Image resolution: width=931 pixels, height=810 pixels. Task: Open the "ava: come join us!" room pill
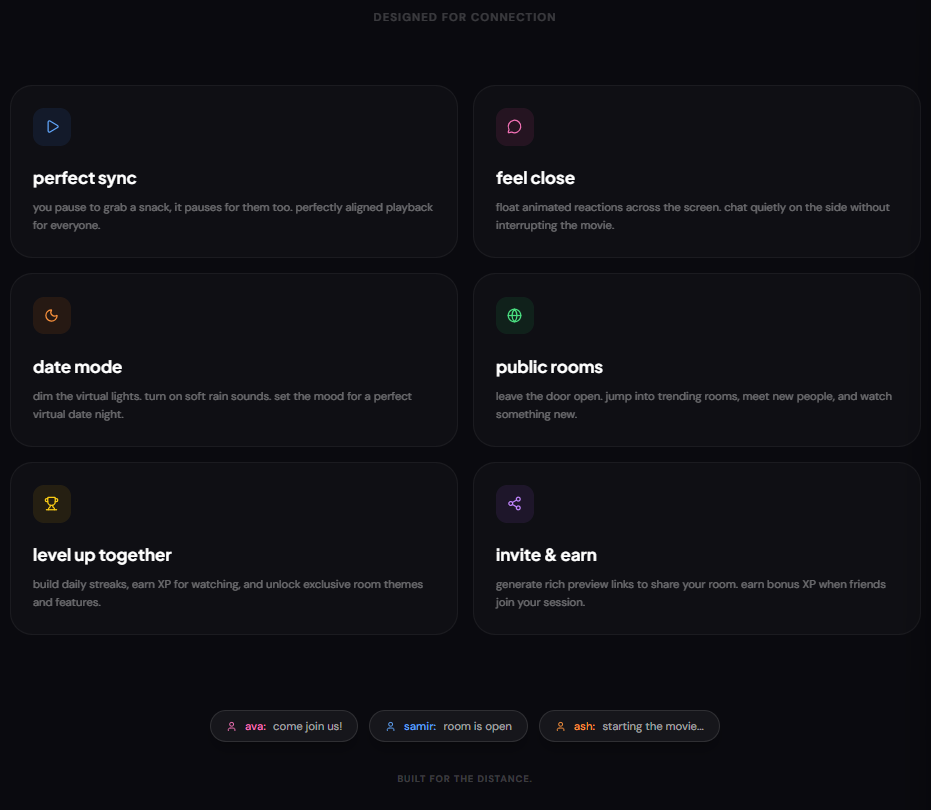pyautogui.click(x=283, y=726)
